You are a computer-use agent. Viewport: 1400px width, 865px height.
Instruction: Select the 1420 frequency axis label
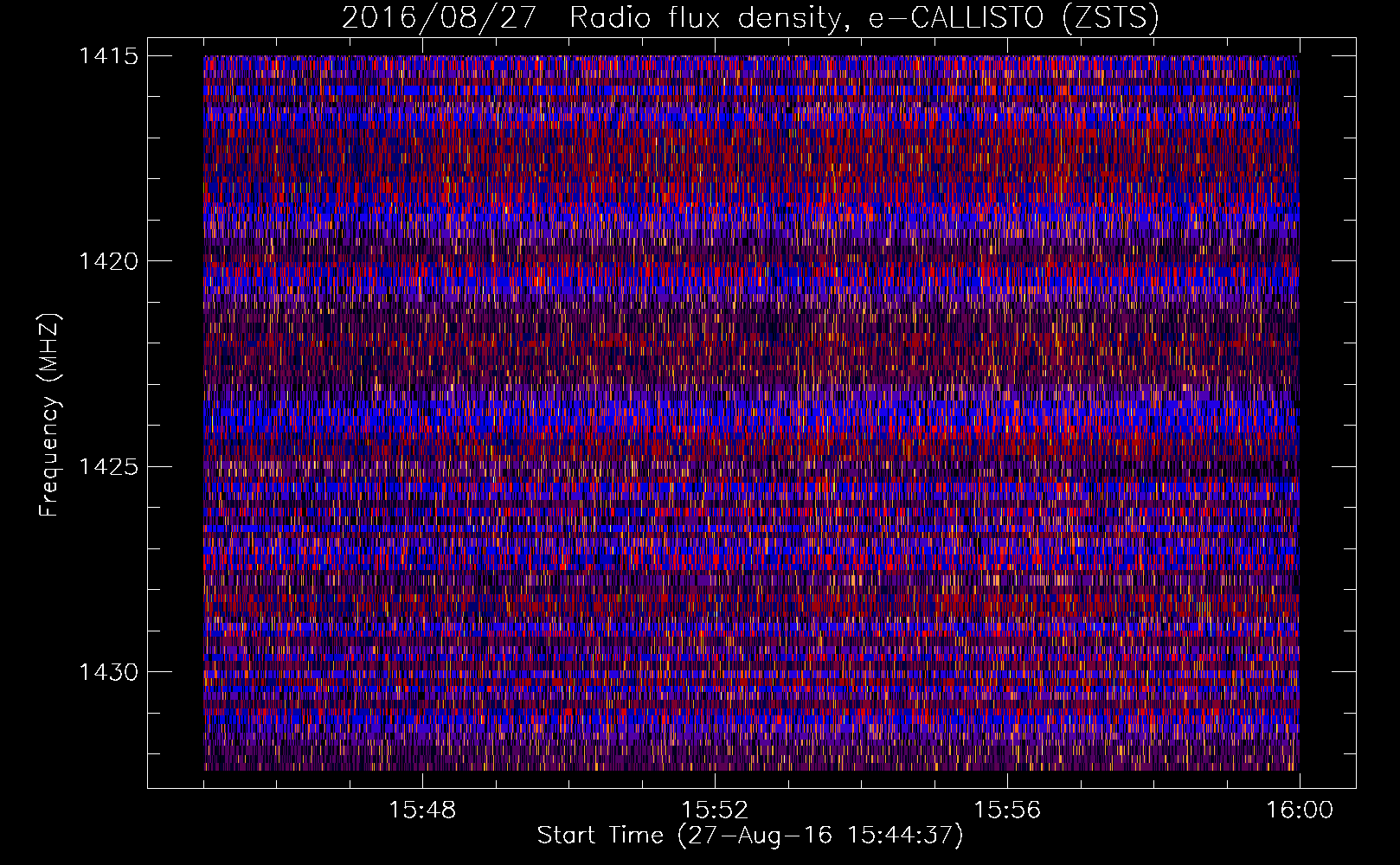coord(108,261)
